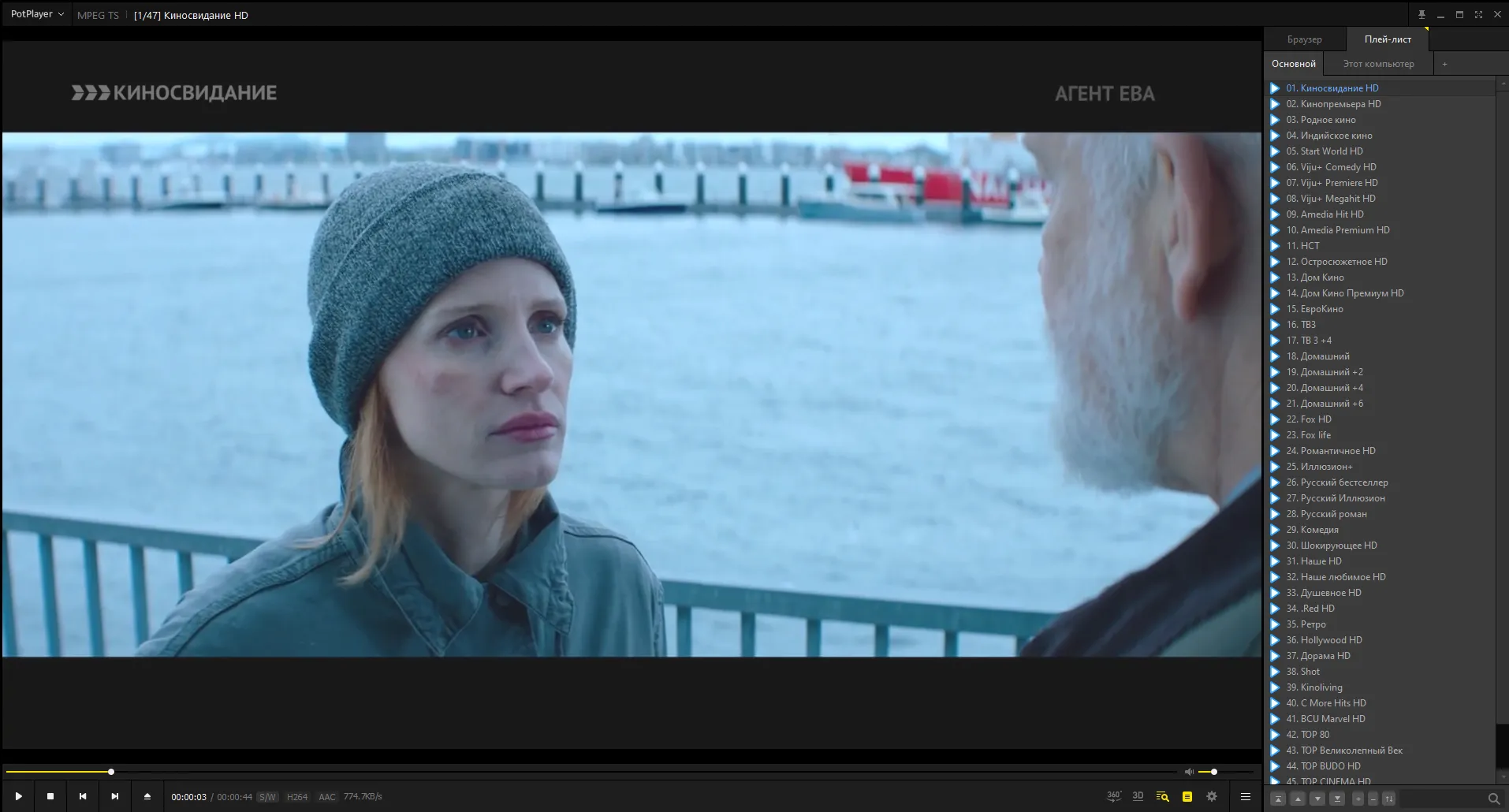The width and height of the screenshot is (1509, 812).
Task: Select channel 29. Комедия
Action: [x=1381, y=530]
